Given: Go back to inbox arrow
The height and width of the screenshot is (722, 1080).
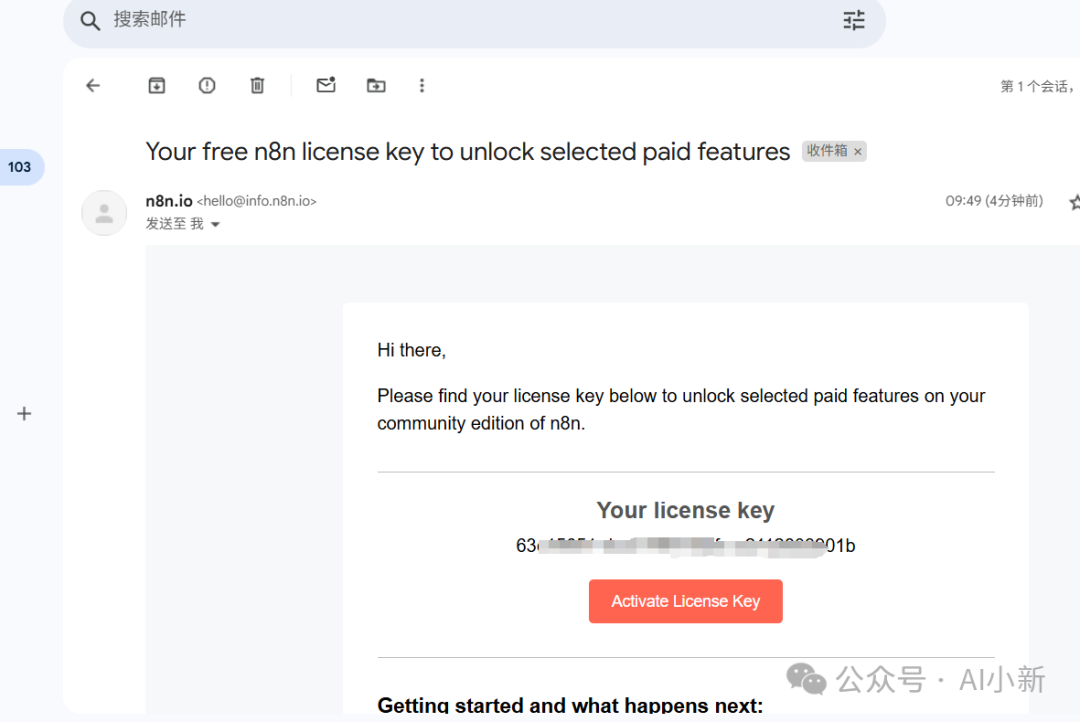Looking at the screenshot, I should click(x=93, y=85).
